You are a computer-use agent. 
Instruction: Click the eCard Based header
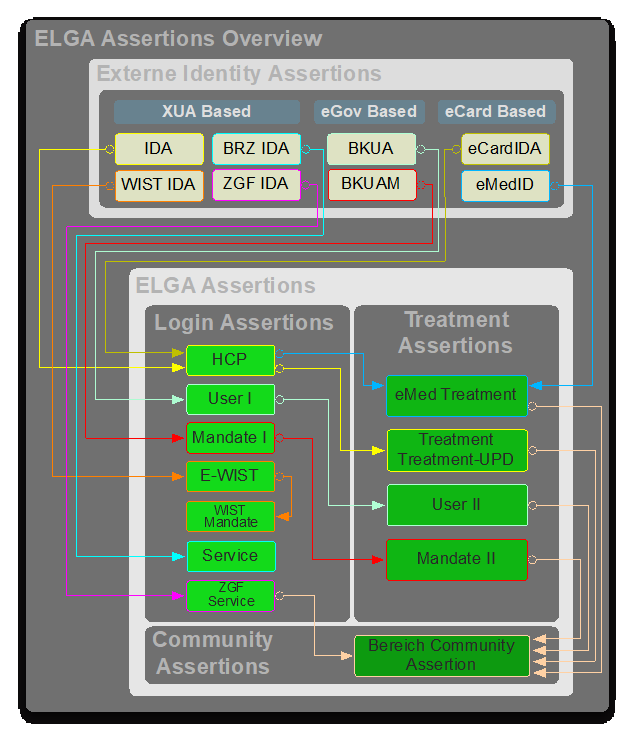coord(496,111)
